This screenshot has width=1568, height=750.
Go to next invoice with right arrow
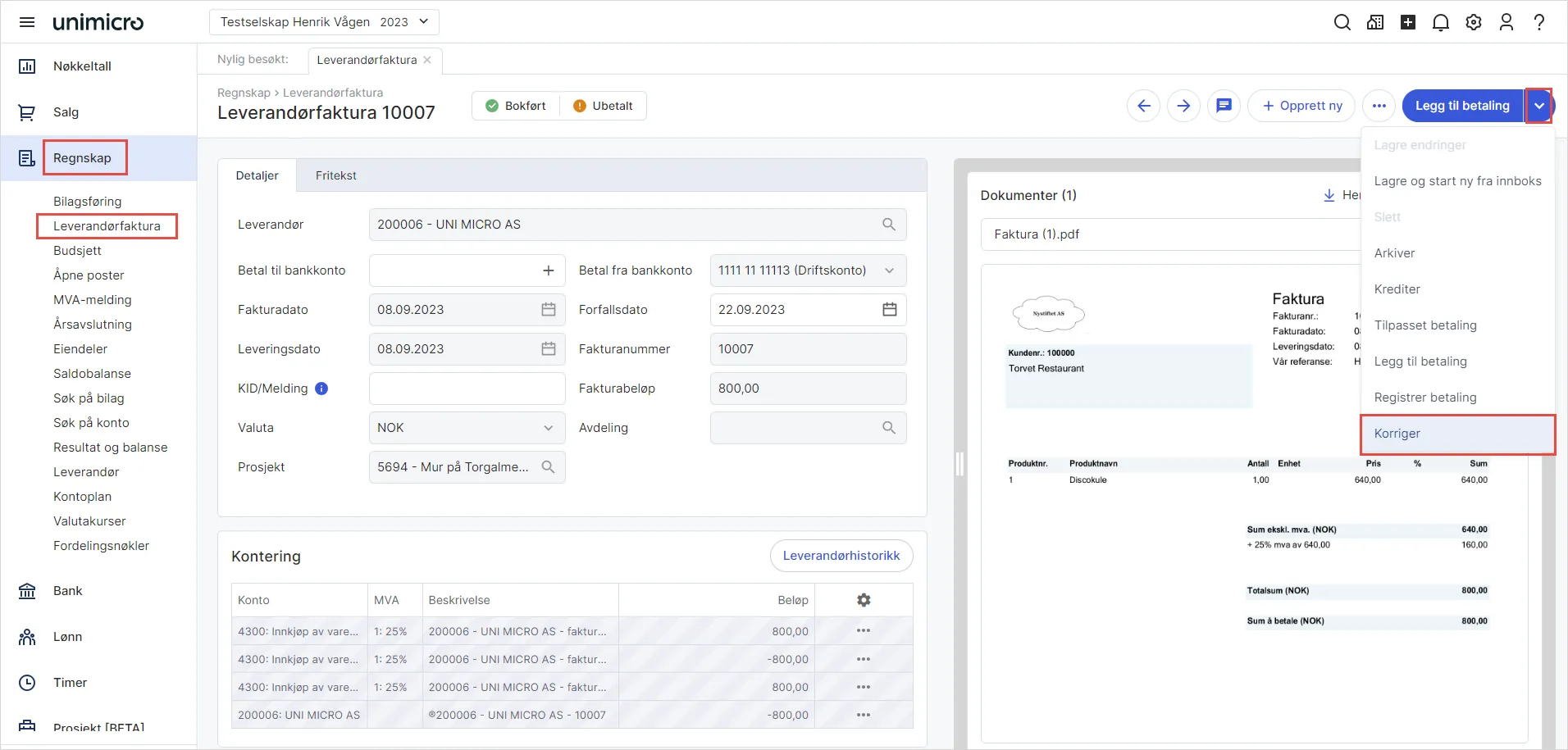[x=1183, y=106]
